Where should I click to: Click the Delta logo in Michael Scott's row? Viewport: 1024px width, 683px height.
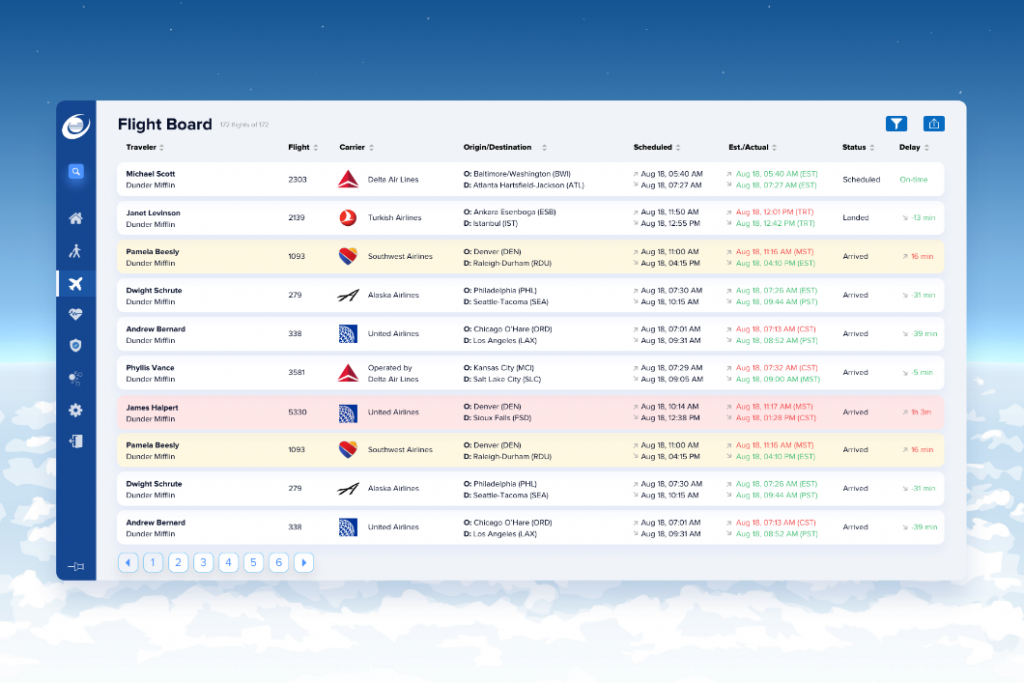coord(348,179)
